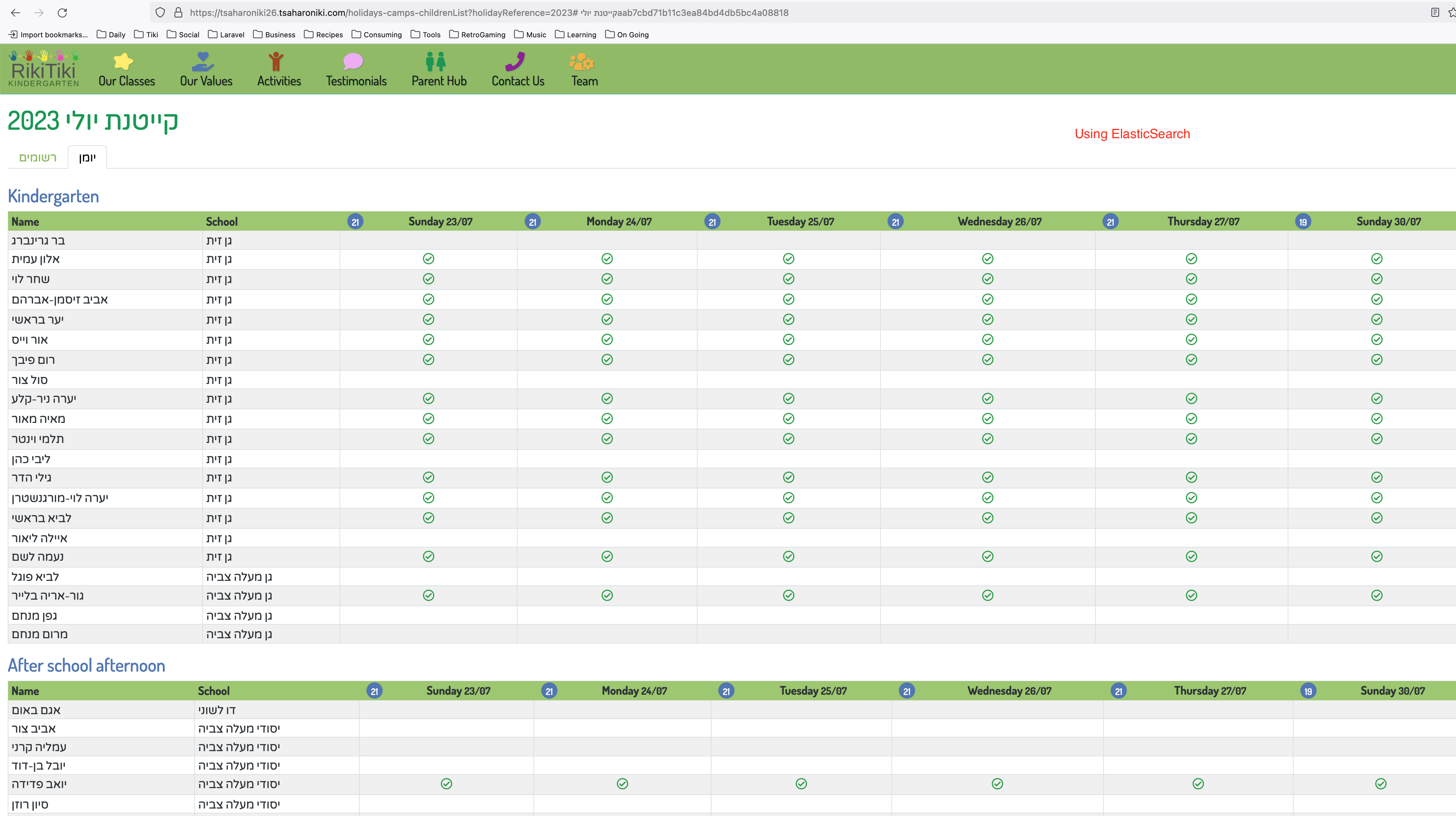This screenshot has width=1456, height=816.
Task: Click count badge before Kindergarten Thursday 27/07
Action: 1111,222
